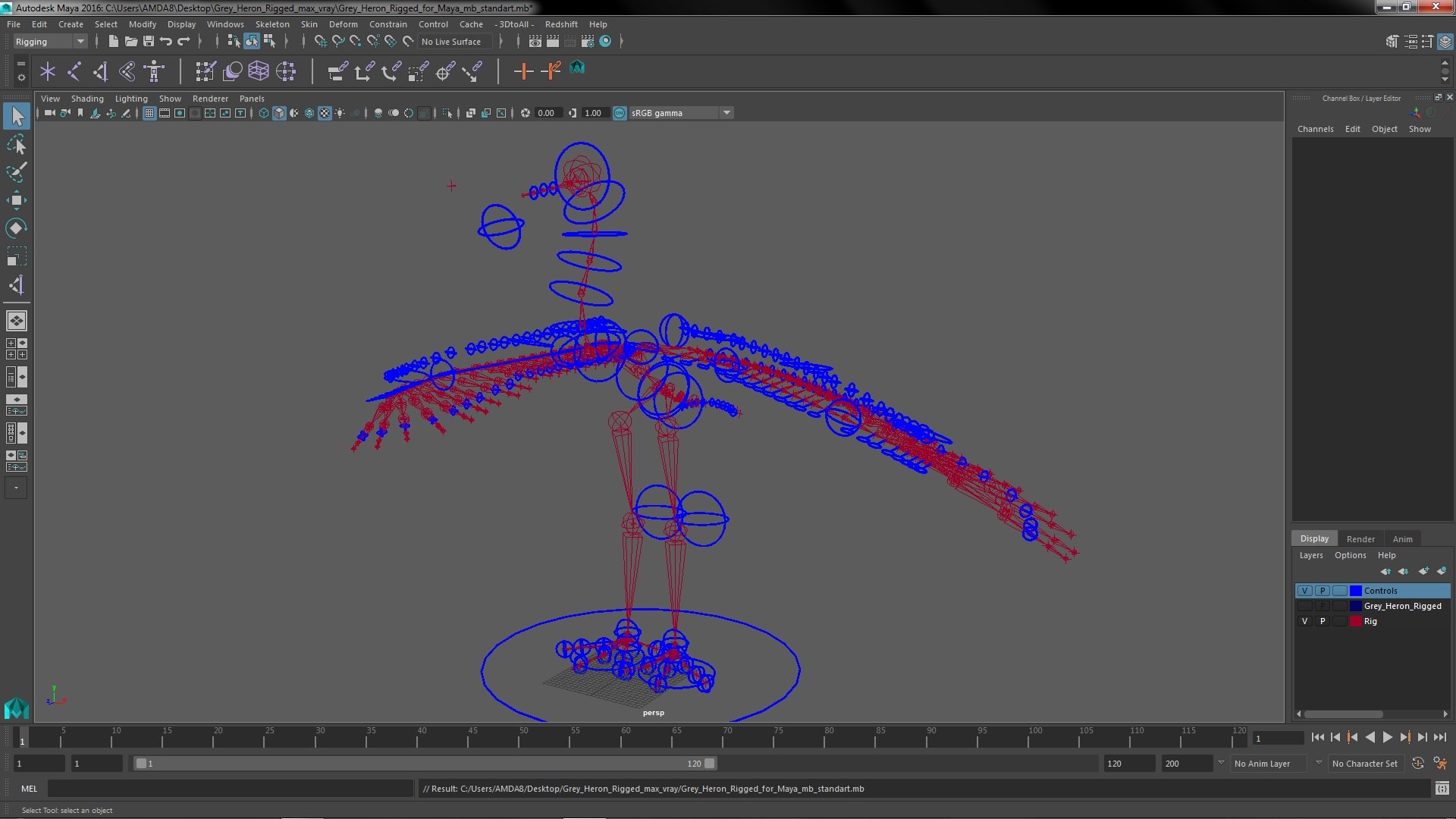Open the Script Editor icon

point(1442,789)
